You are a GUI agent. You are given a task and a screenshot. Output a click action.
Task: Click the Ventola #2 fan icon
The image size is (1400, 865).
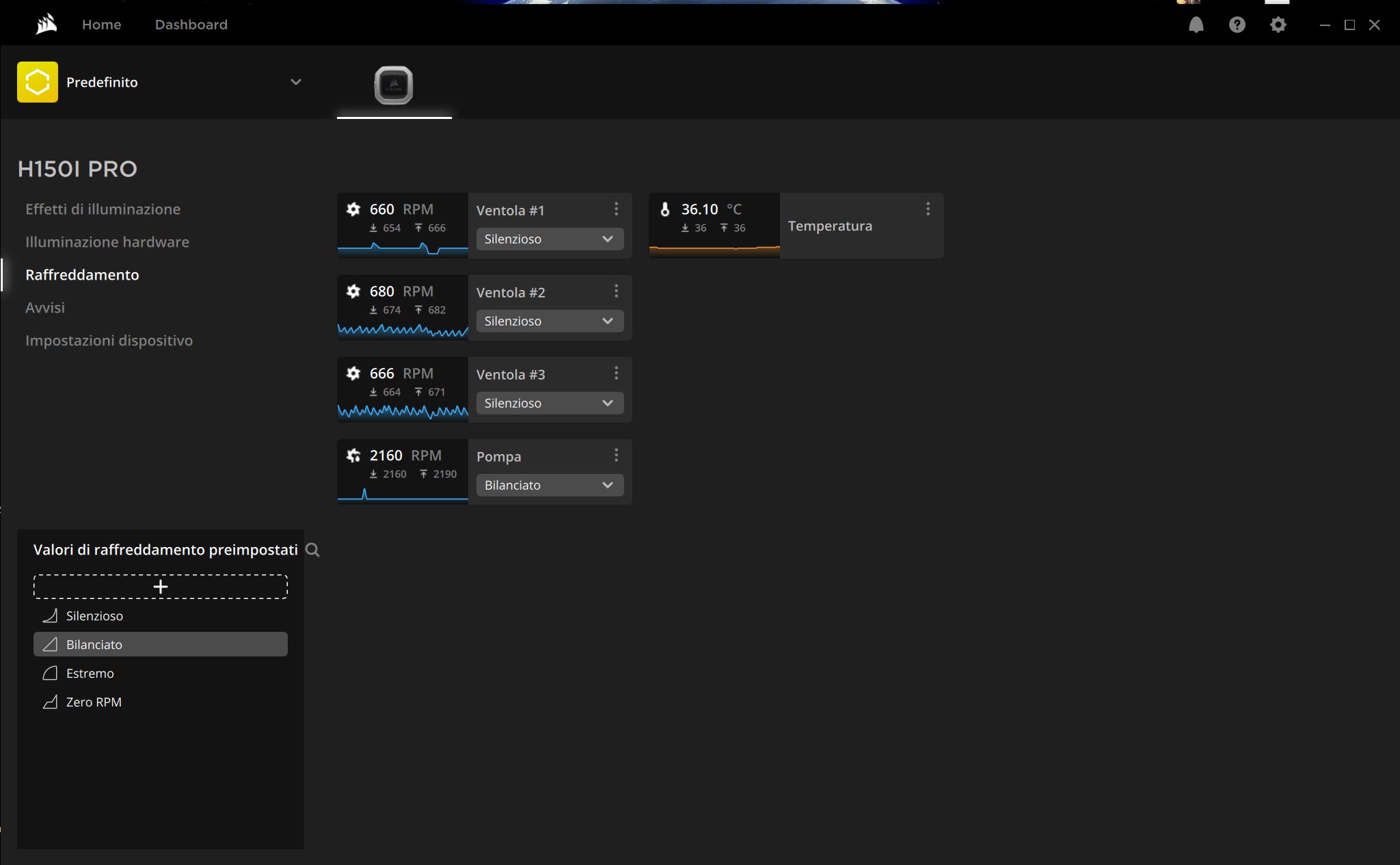pos(353,291)
